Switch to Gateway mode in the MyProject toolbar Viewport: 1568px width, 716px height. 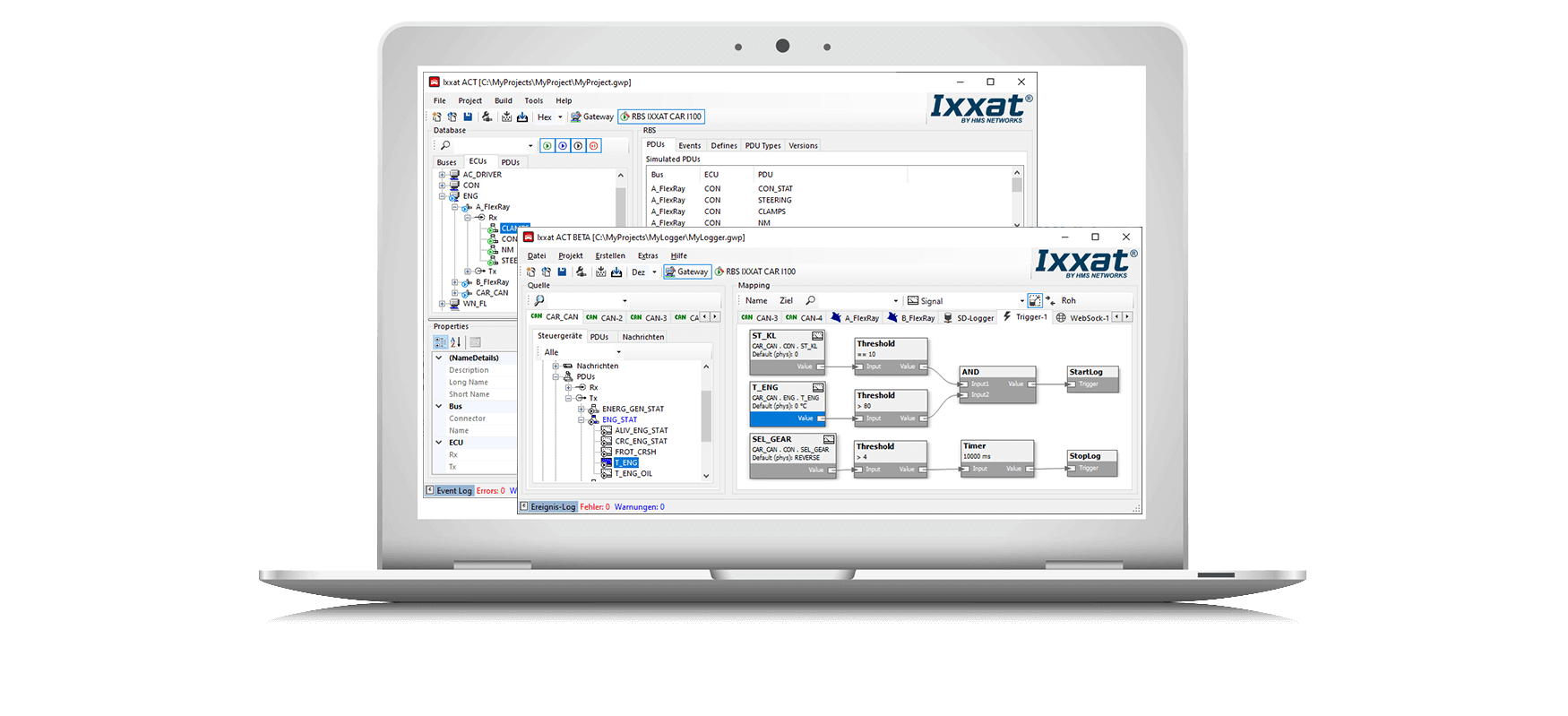tap(592, 116)
